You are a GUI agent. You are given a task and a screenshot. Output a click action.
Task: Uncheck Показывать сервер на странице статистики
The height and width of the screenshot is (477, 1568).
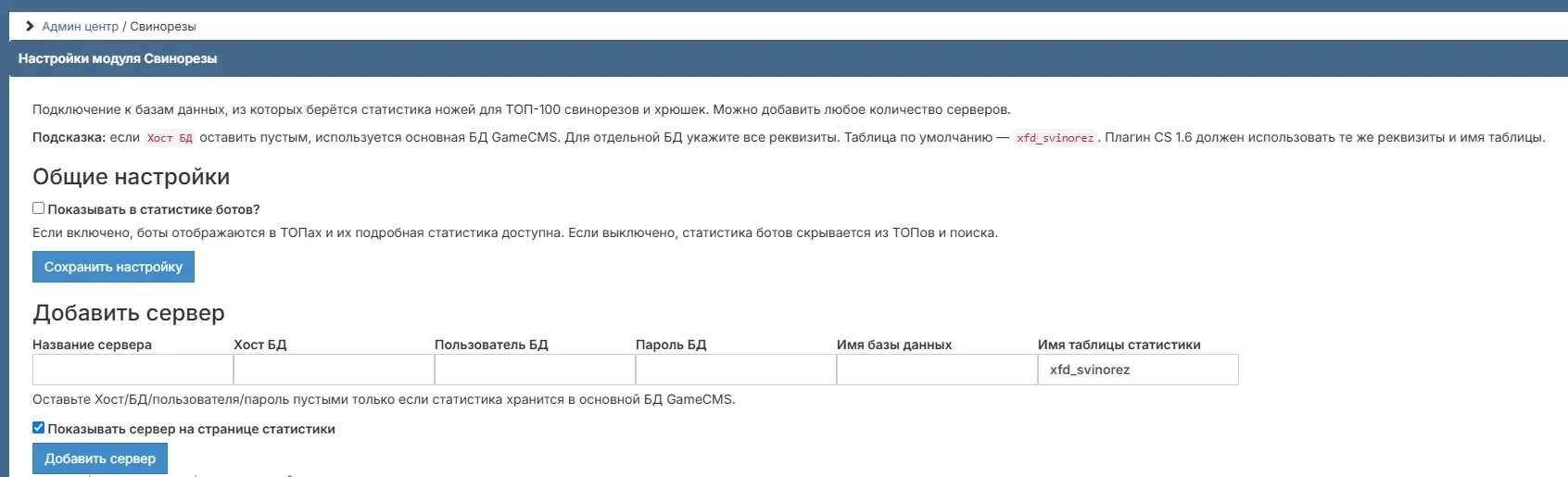pos(38,428)
